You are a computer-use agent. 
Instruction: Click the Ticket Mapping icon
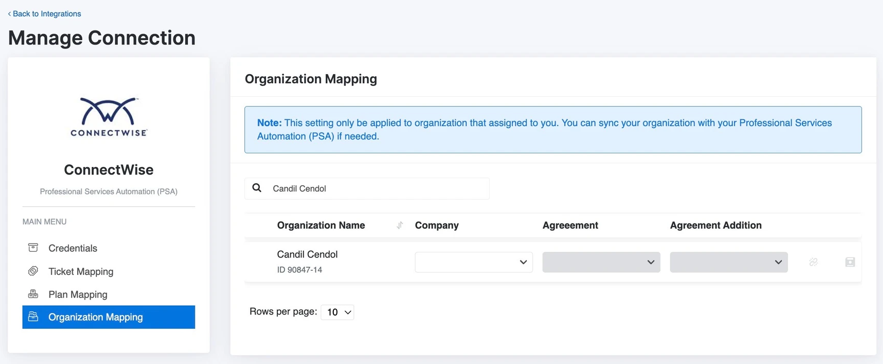coord(33,272)
